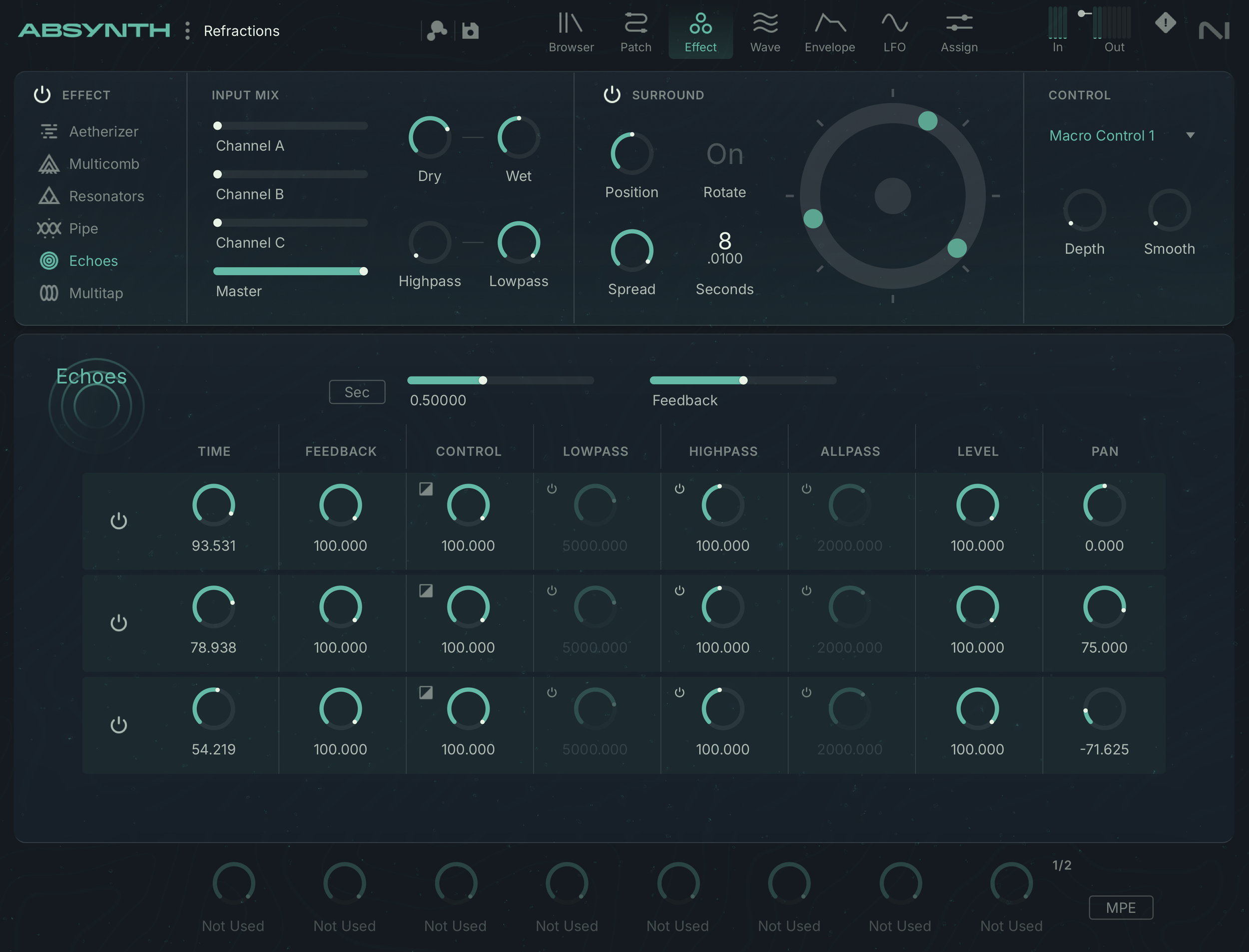Open the Macro Control 1 dropdown

[1122, 135]
